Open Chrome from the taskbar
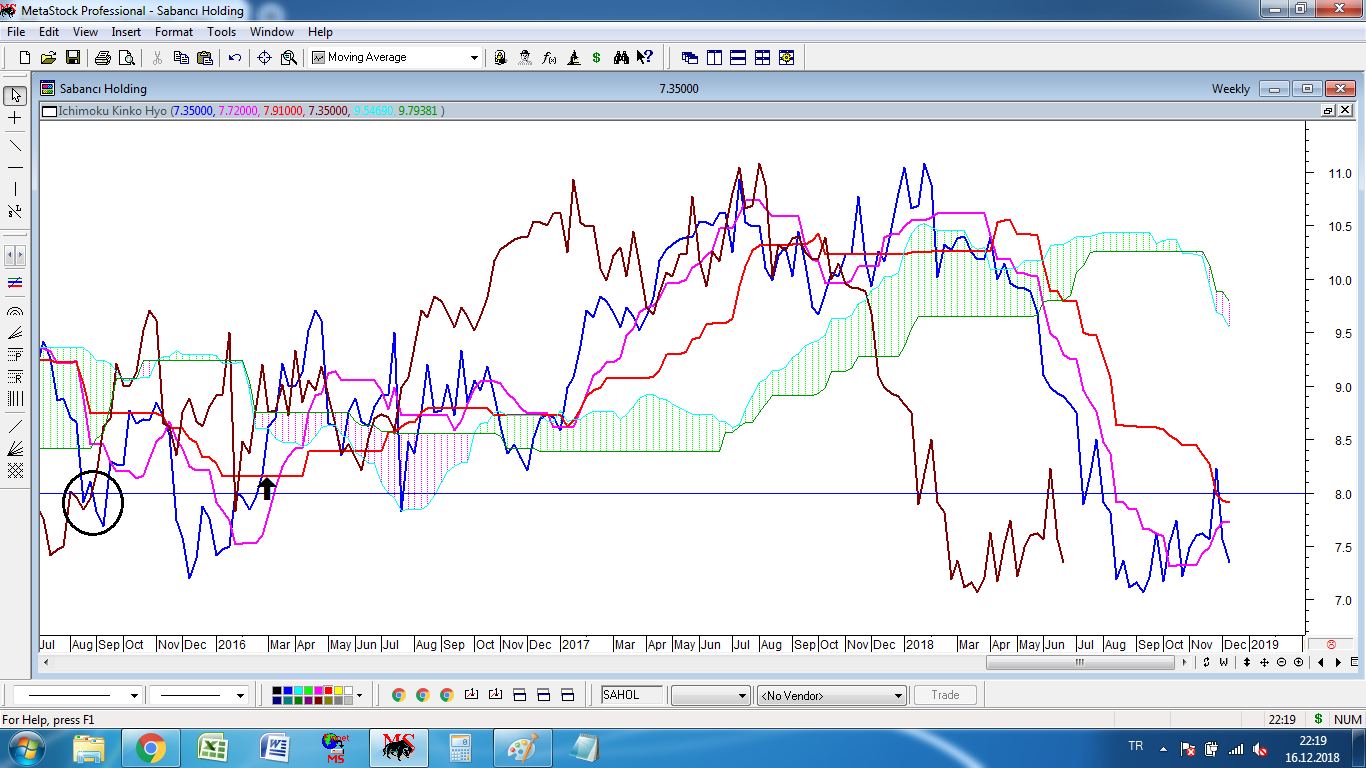1366x768 pixels. coord(151,748)
